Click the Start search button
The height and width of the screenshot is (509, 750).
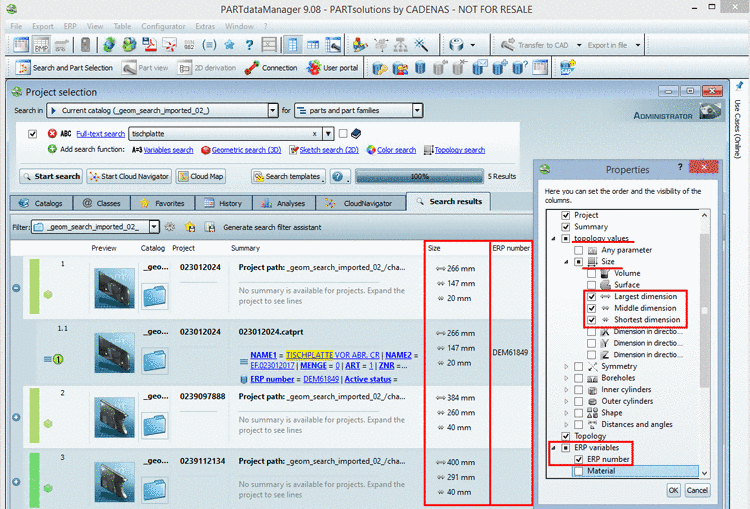(x=51, y=176)
